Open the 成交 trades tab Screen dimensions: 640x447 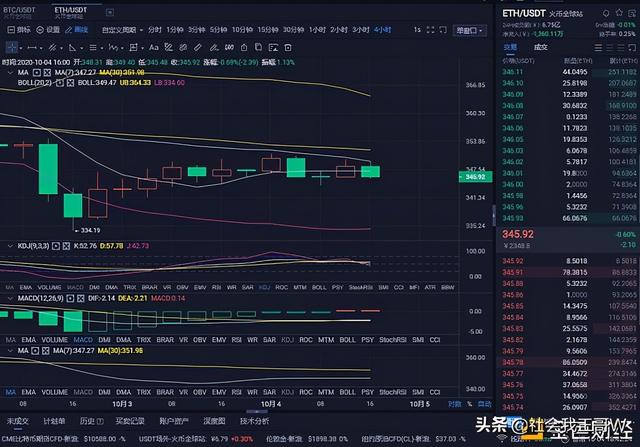tap(541, 48)
